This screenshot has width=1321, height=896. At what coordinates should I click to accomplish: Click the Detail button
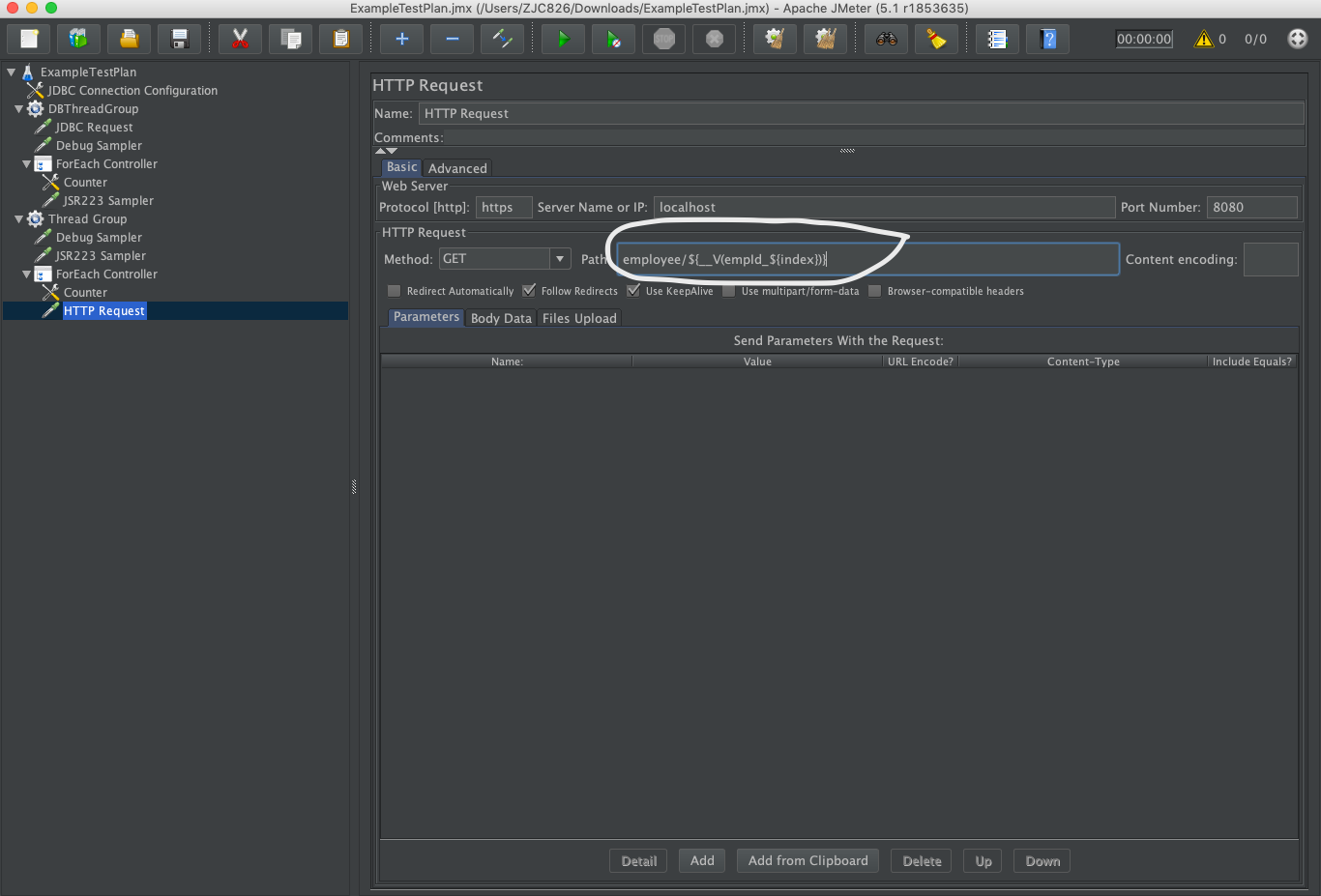tap(639, 860)
